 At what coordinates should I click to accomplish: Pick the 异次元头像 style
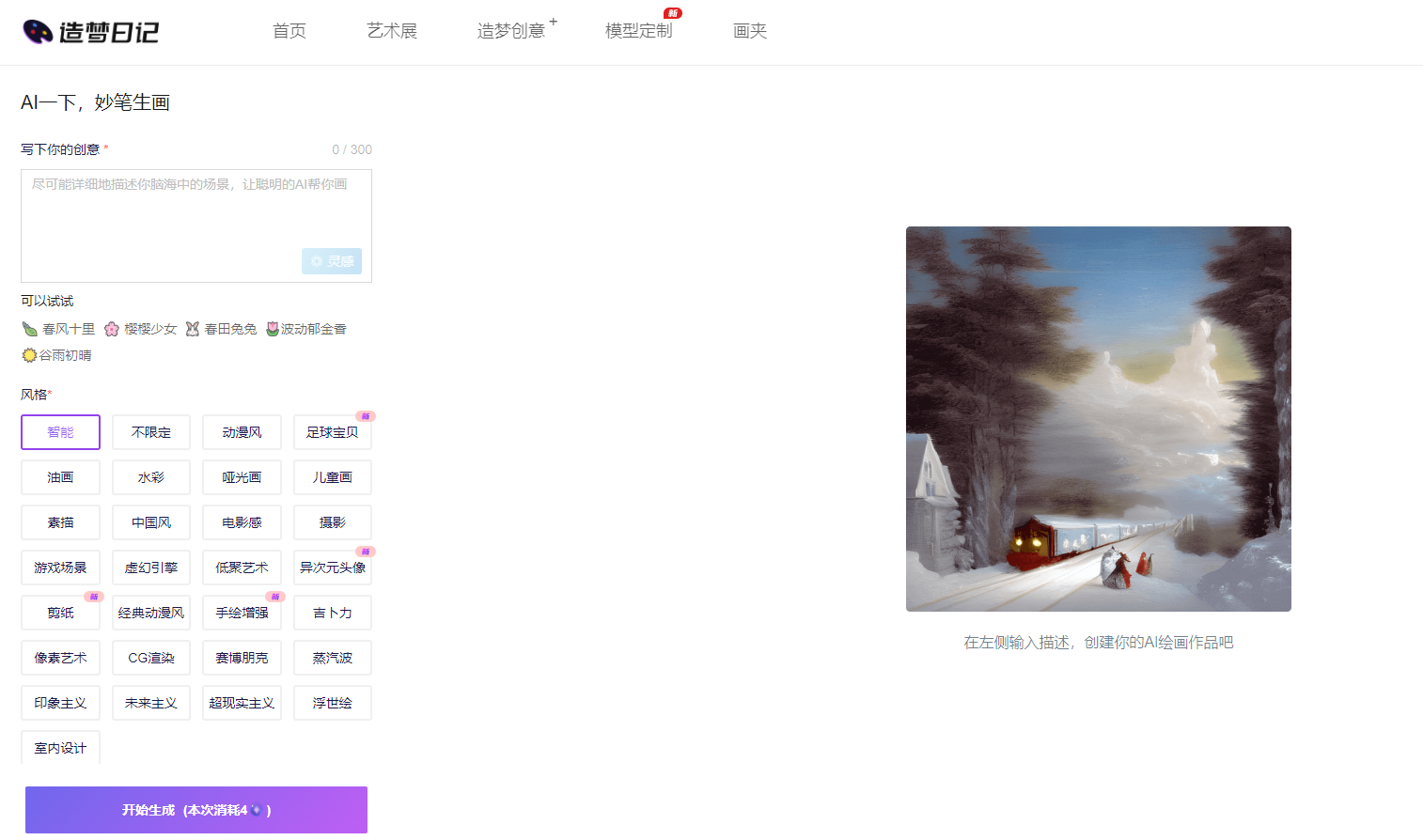point(333,568)
